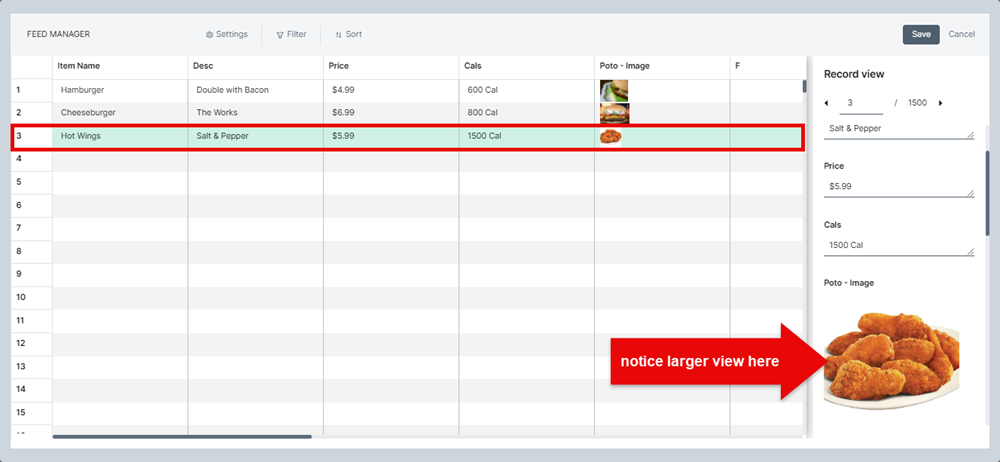
Task: Click the Save button
Action: click(x=921, y=34)
